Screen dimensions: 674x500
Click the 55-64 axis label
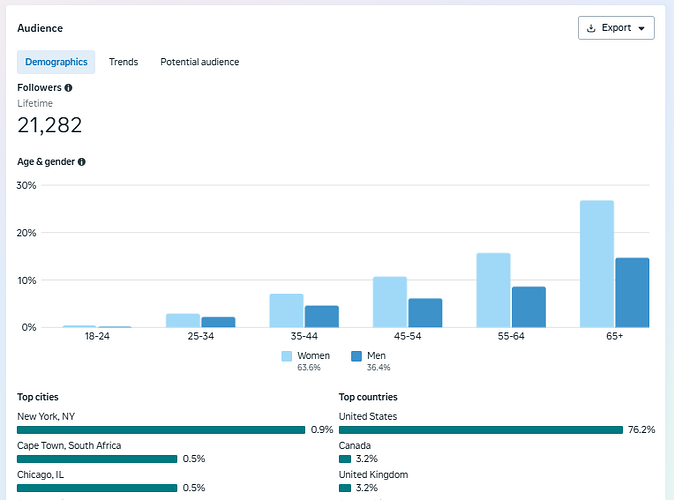click(x=511, y=336)
